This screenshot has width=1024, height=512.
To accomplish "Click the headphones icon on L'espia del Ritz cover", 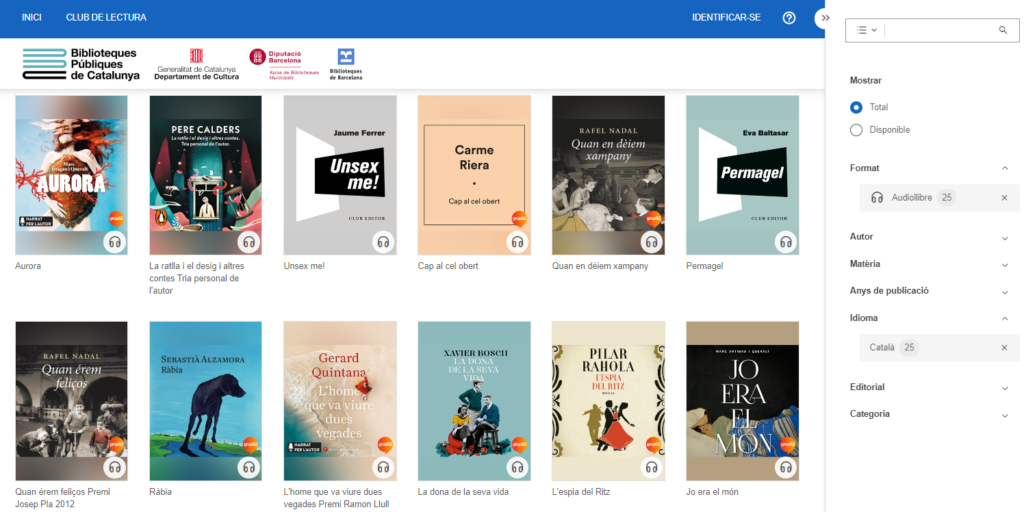I will point(652,468).
